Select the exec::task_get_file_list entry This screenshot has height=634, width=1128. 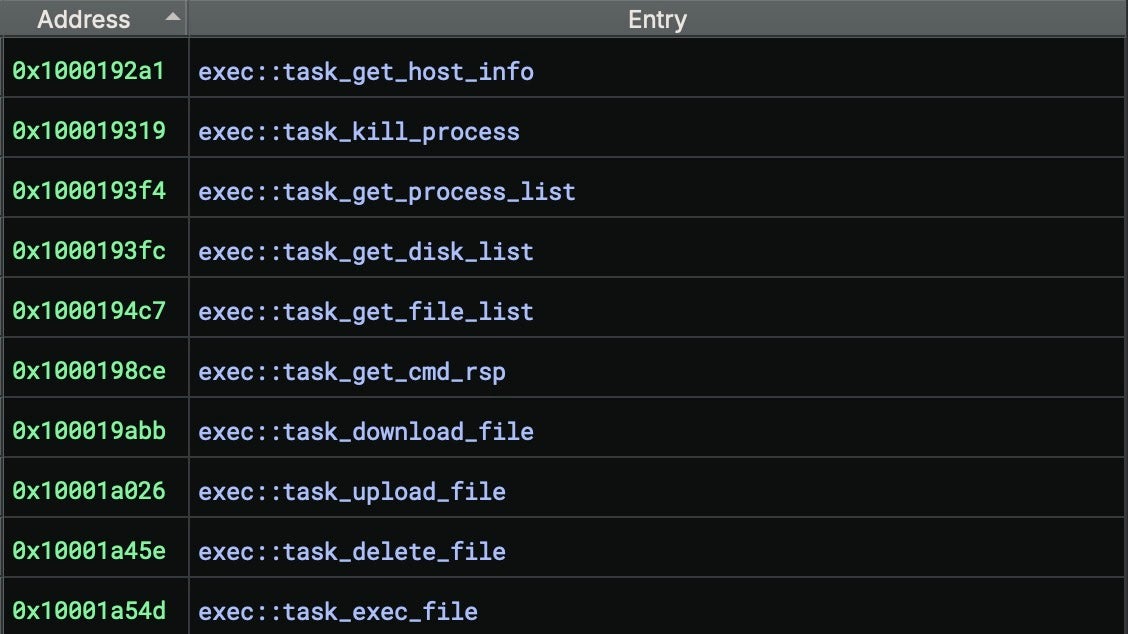tap(366, 312)
